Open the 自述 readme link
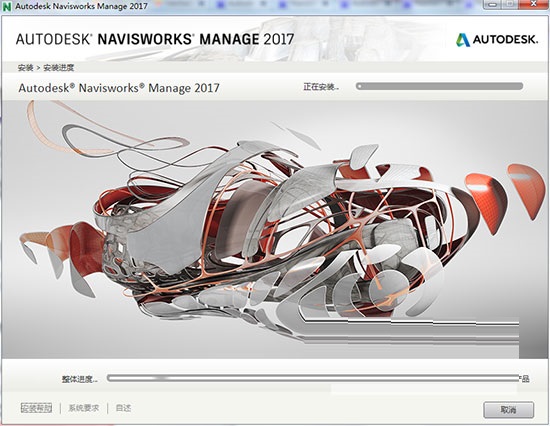This screenshot has height=426, width=550. (123, 408)
